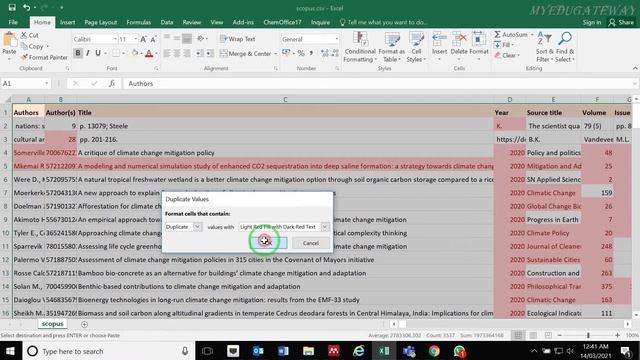
Task: Click the Undo arrow icon
Action: tap(27, 7)
